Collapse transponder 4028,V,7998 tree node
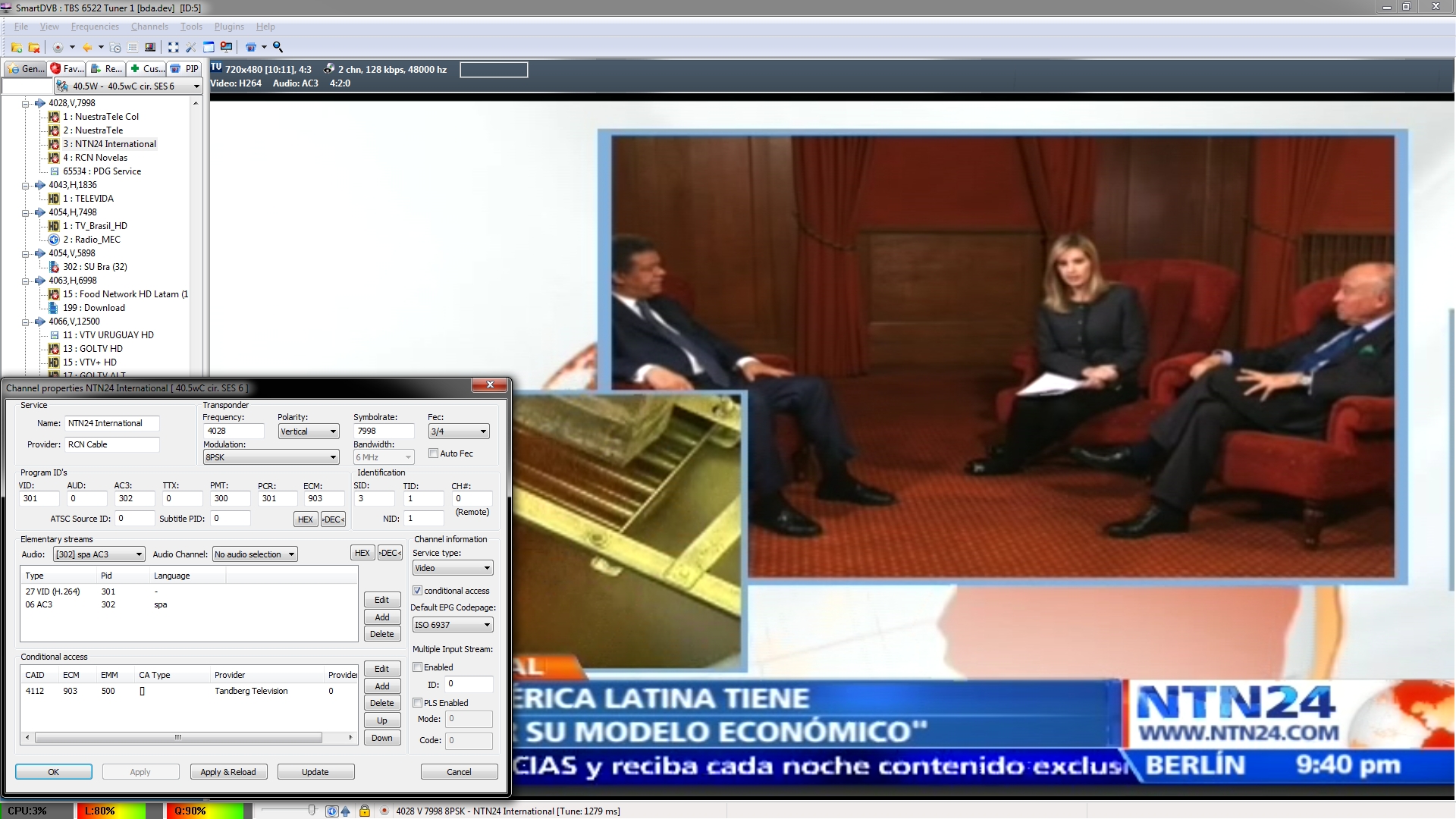 tap(25, 103)
